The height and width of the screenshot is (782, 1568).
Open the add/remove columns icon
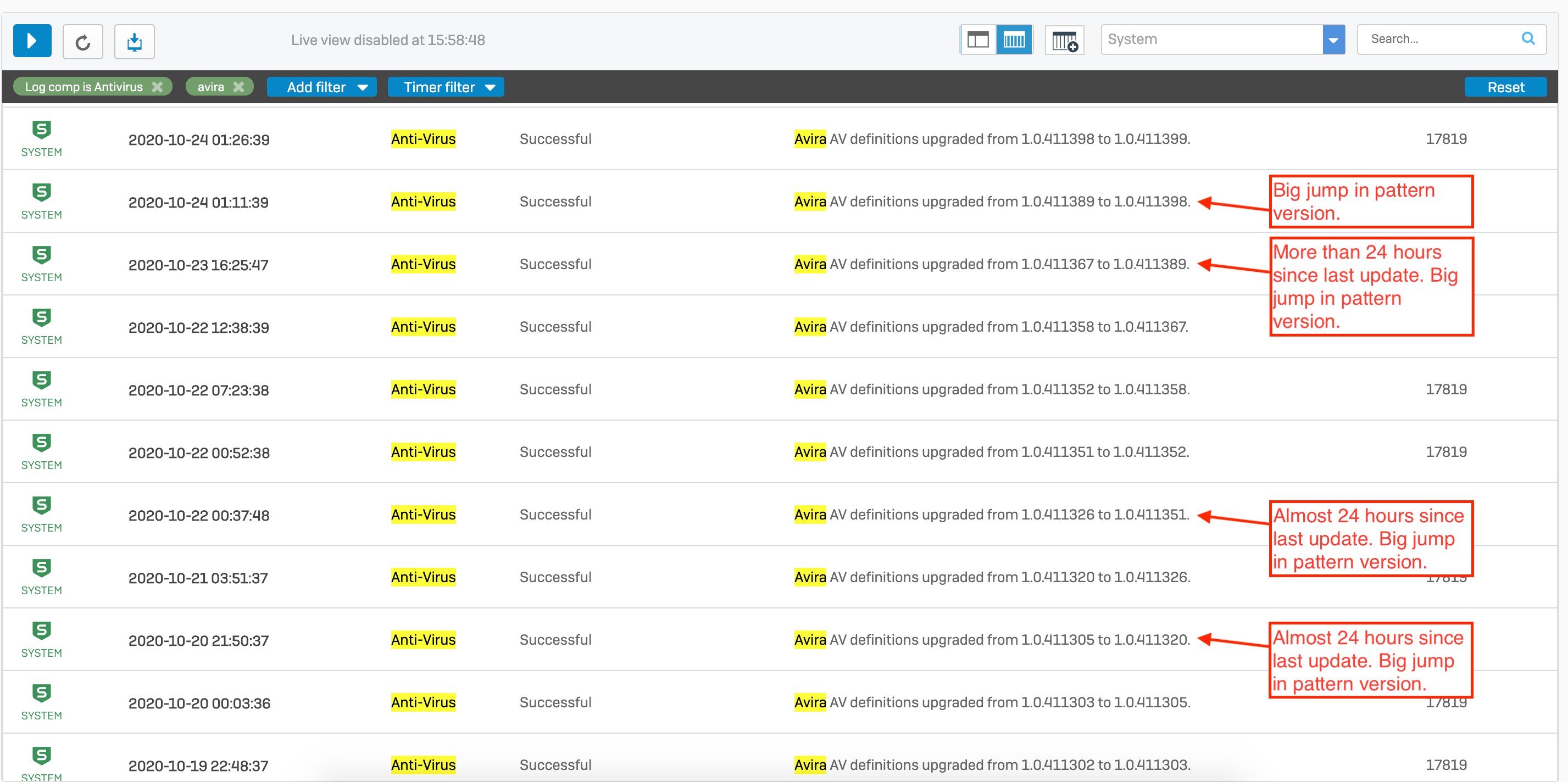(1064, 41)
